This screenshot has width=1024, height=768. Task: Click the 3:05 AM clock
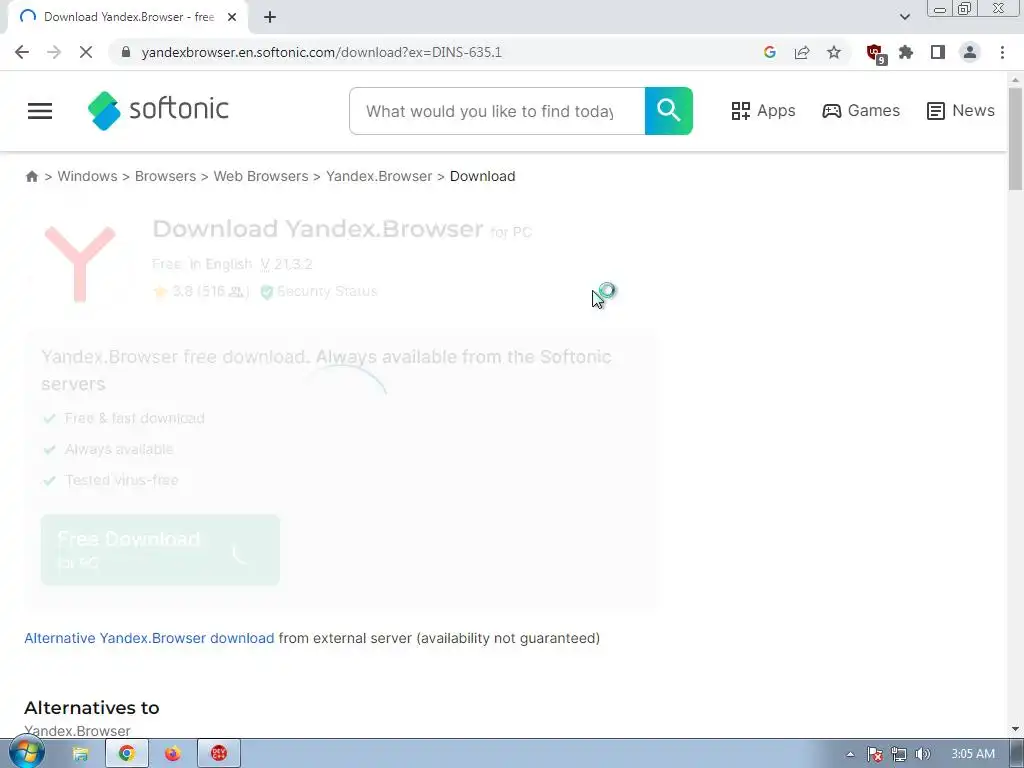pyautogui.click(x=973, y=754)
